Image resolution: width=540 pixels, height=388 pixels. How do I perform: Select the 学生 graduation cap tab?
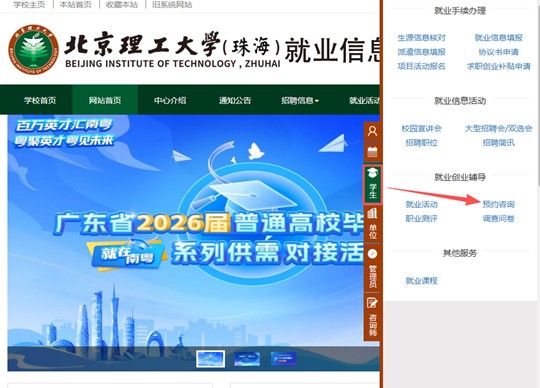click(372, 184)
